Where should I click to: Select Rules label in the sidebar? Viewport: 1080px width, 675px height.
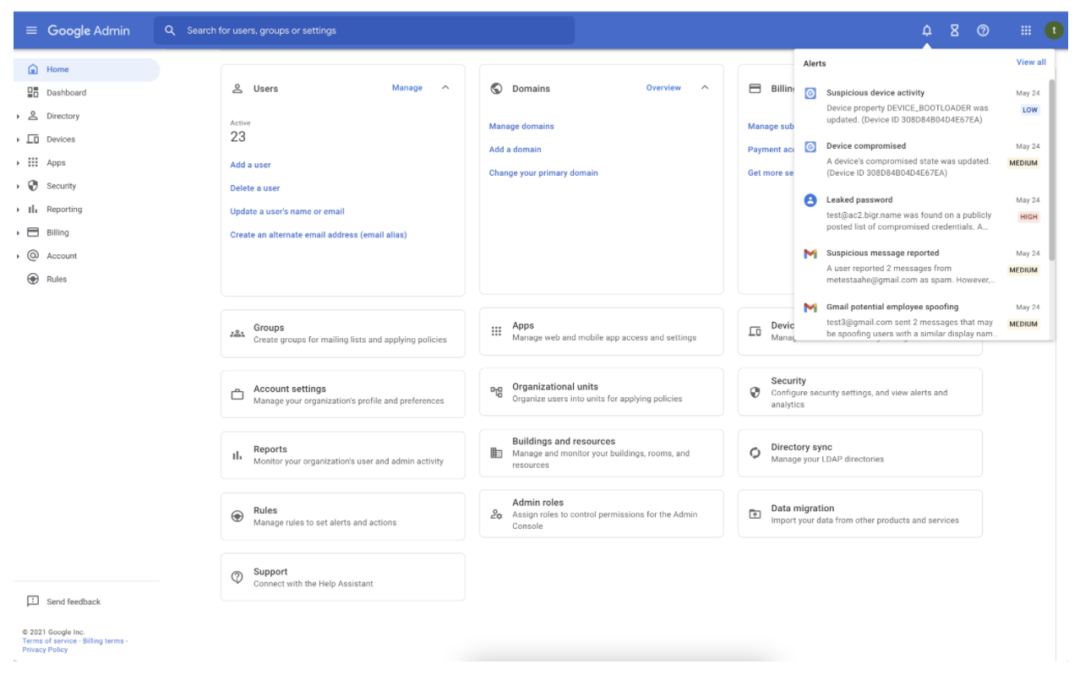click(56, 279)
